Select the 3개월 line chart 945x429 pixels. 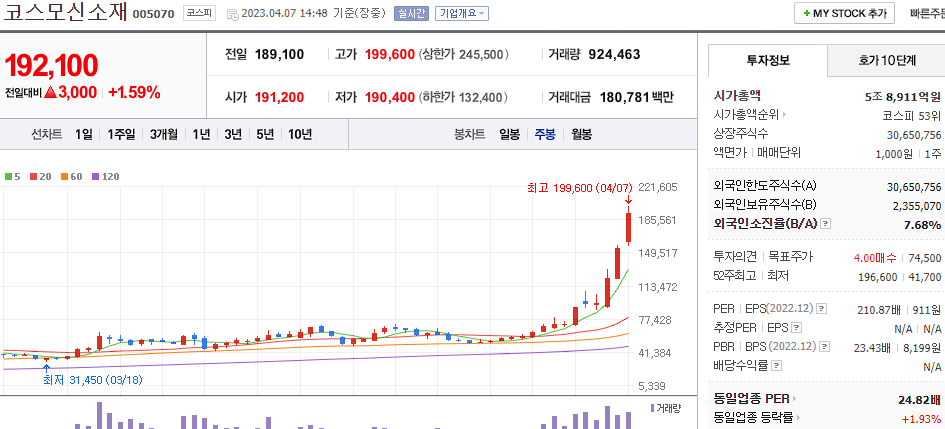(x=164, y=134)
